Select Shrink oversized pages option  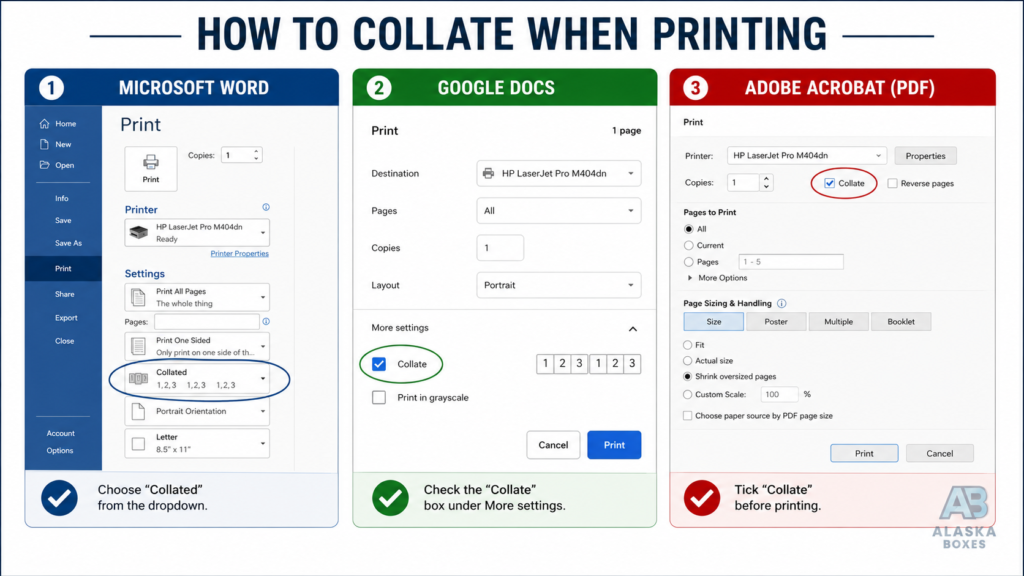(687, 376)
